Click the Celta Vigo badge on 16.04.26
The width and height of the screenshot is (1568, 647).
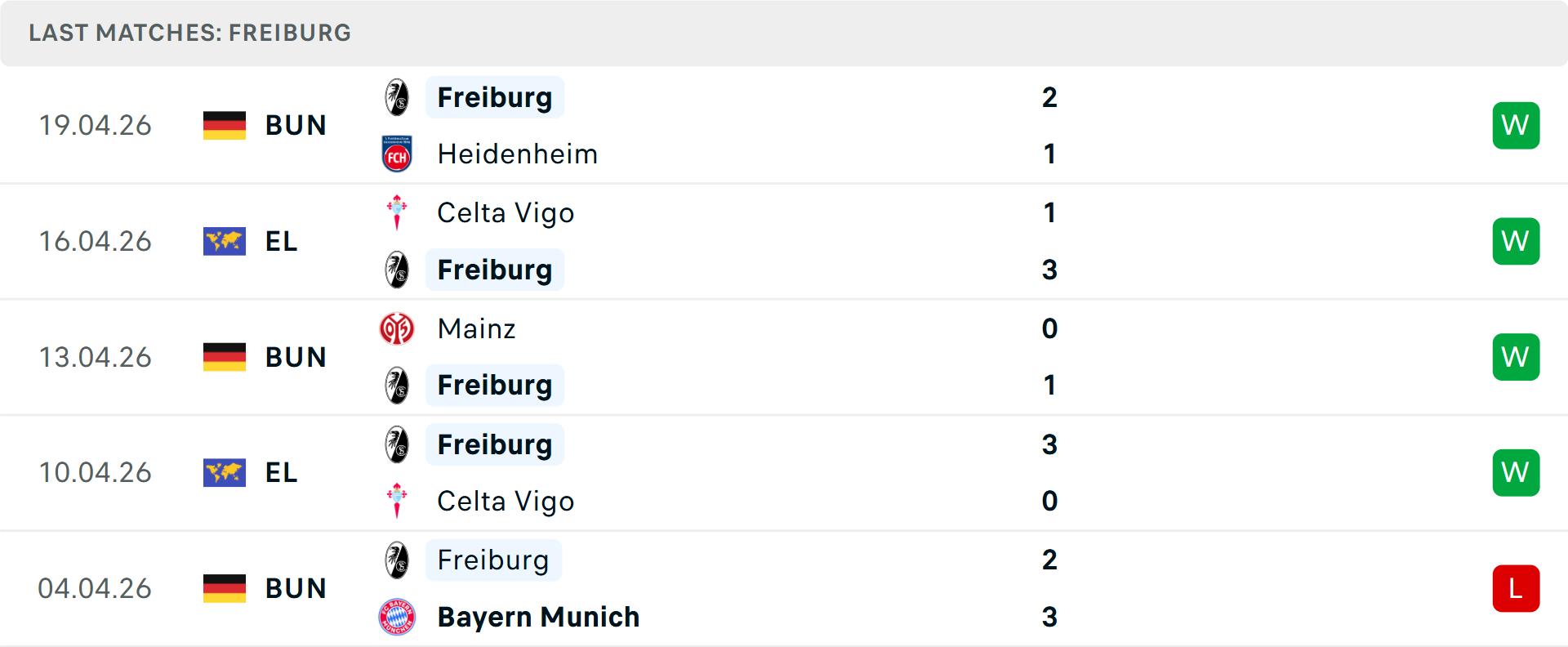(398, 212)
